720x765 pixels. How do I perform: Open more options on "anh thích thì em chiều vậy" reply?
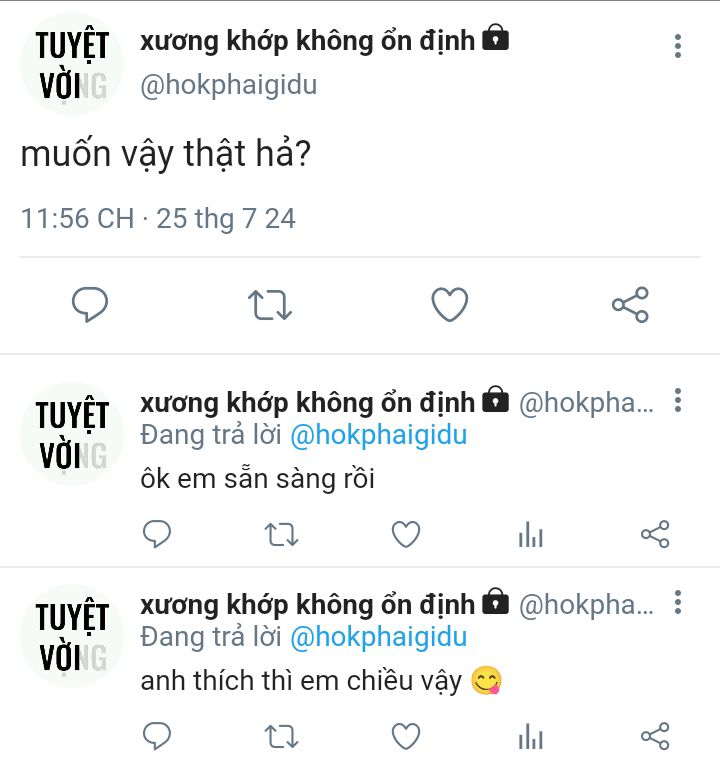coord(678,603)
